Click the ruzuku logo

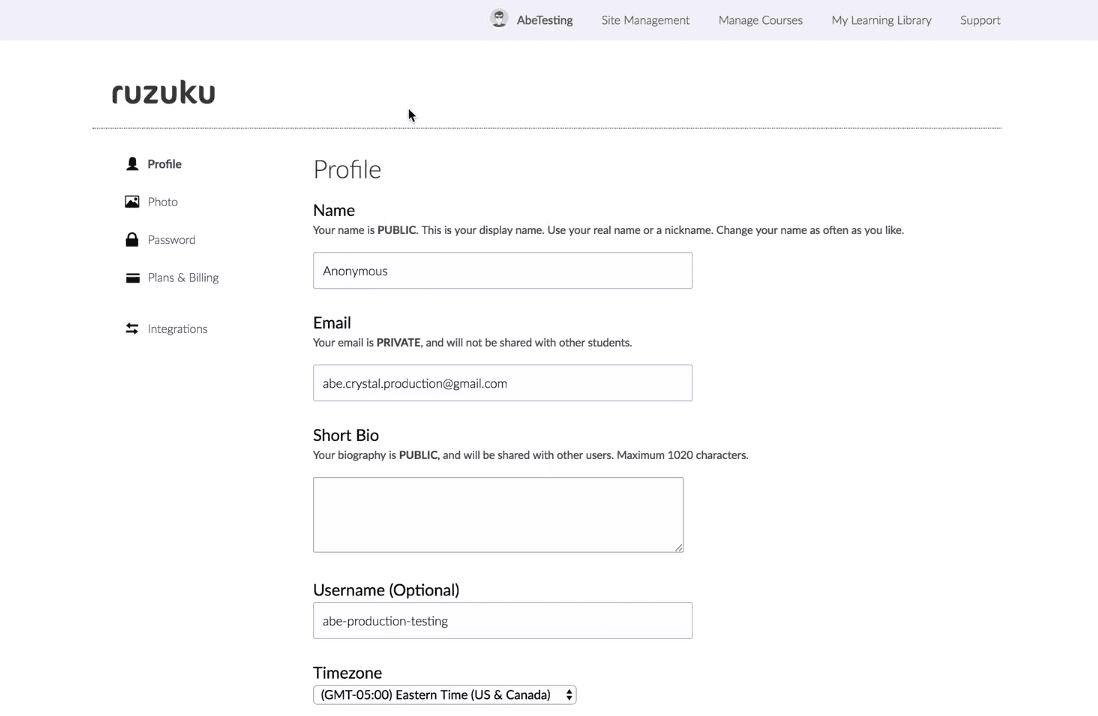163,93
